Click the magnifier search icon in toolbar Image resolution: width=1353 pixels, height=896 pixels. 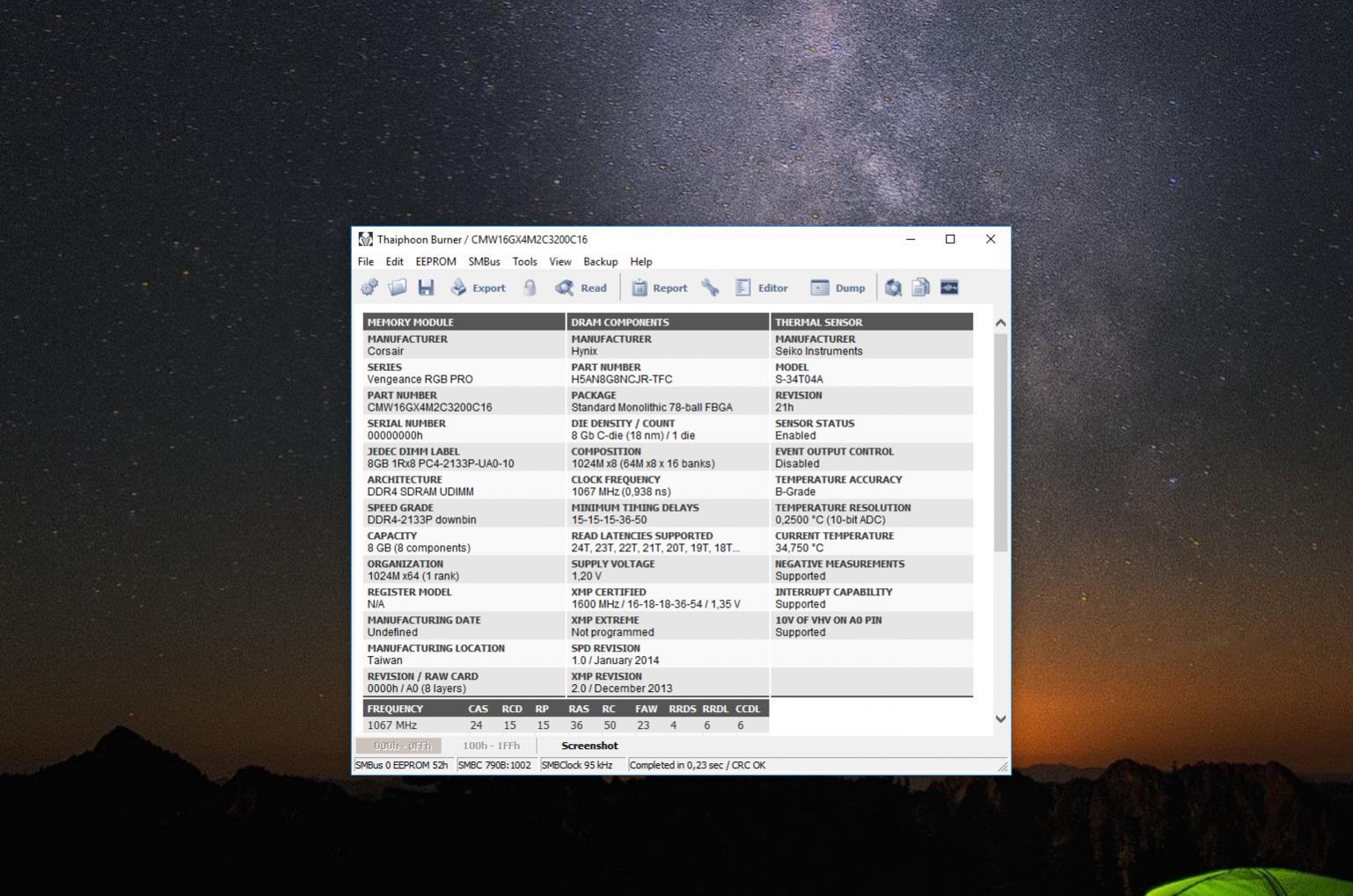[x=893, y=288]
